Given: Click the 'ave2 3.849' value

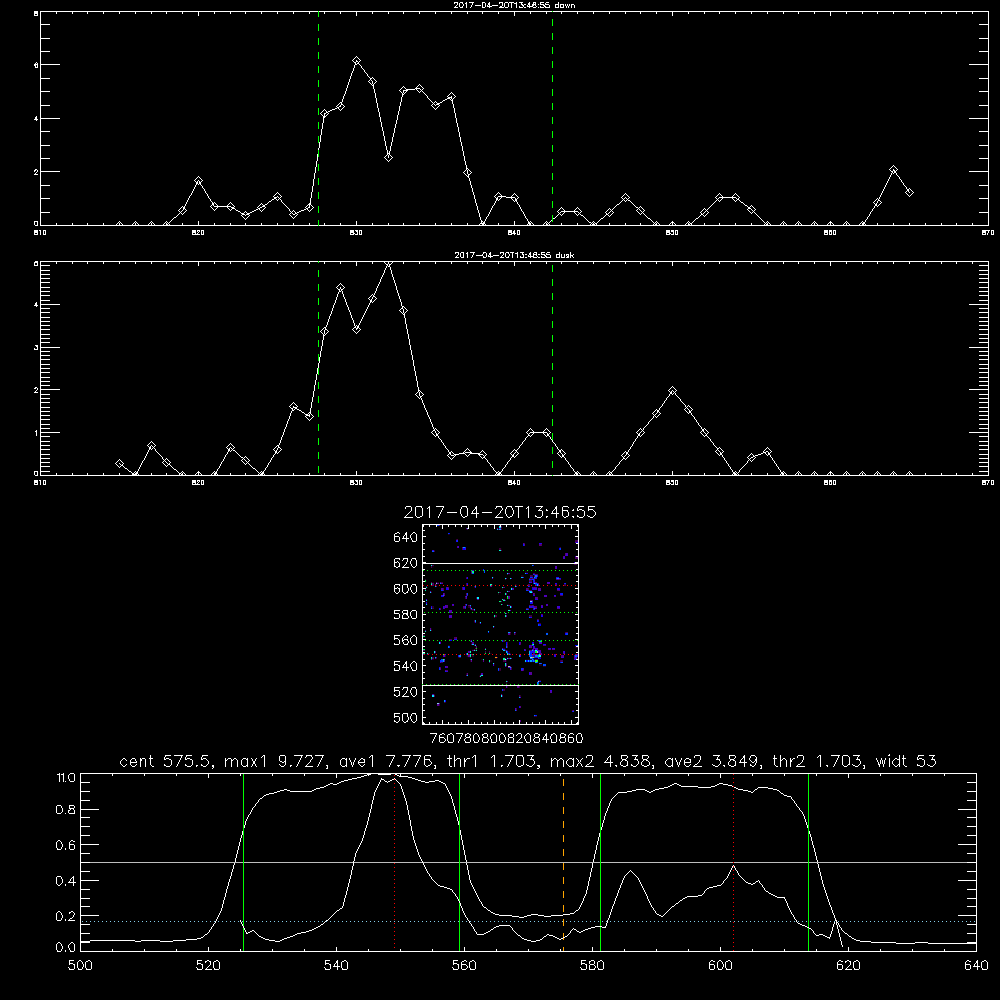Looking at the screenshot, I should click(711, 761).
